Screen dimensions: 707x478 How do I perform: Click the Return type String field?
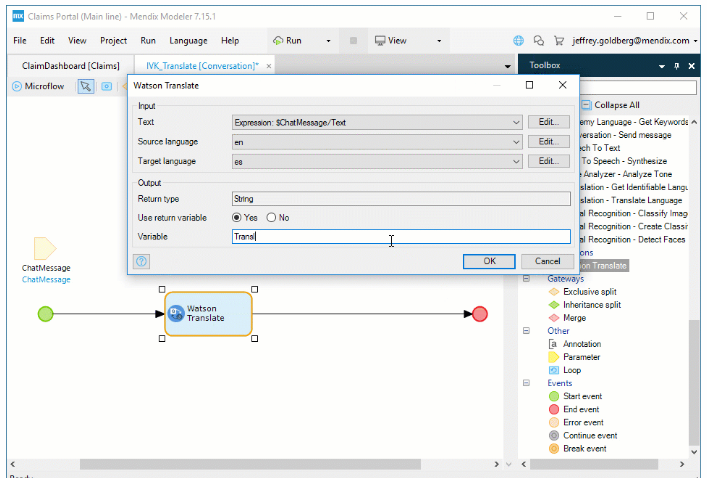pyautogui.click(x=401, y=199)
